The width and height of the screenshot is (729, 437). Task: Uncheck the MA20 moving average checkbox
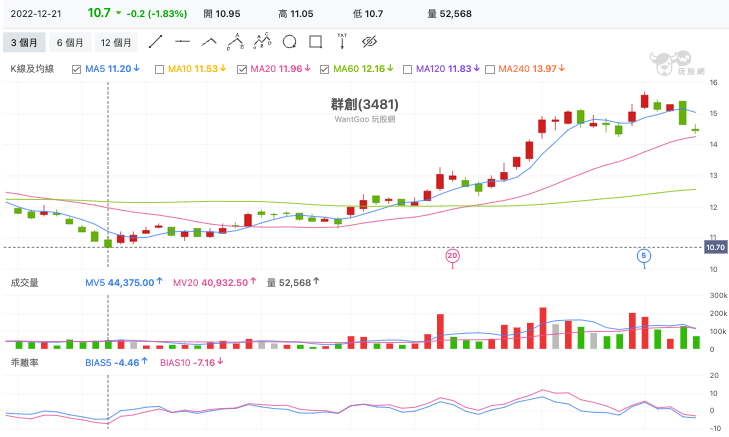242,69
